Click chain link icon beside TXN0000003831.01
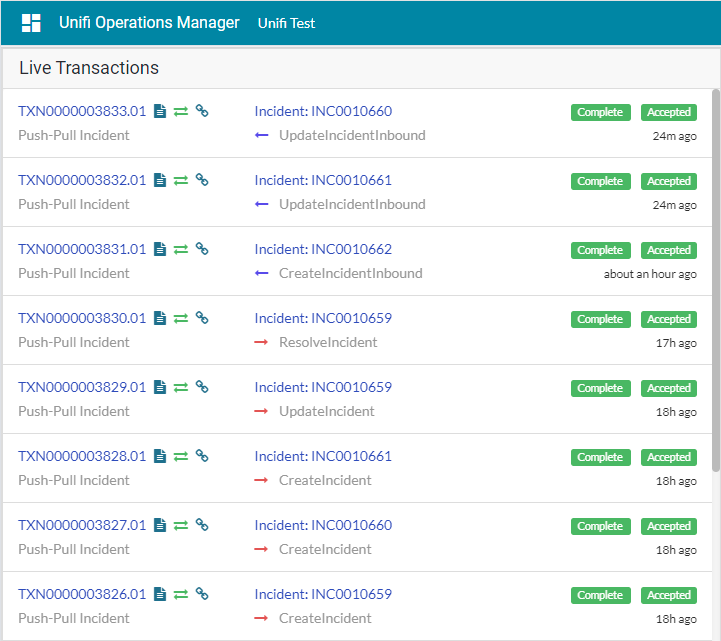Image resolution: width=721 pixels, height=641 pixels. click(202, 250)
